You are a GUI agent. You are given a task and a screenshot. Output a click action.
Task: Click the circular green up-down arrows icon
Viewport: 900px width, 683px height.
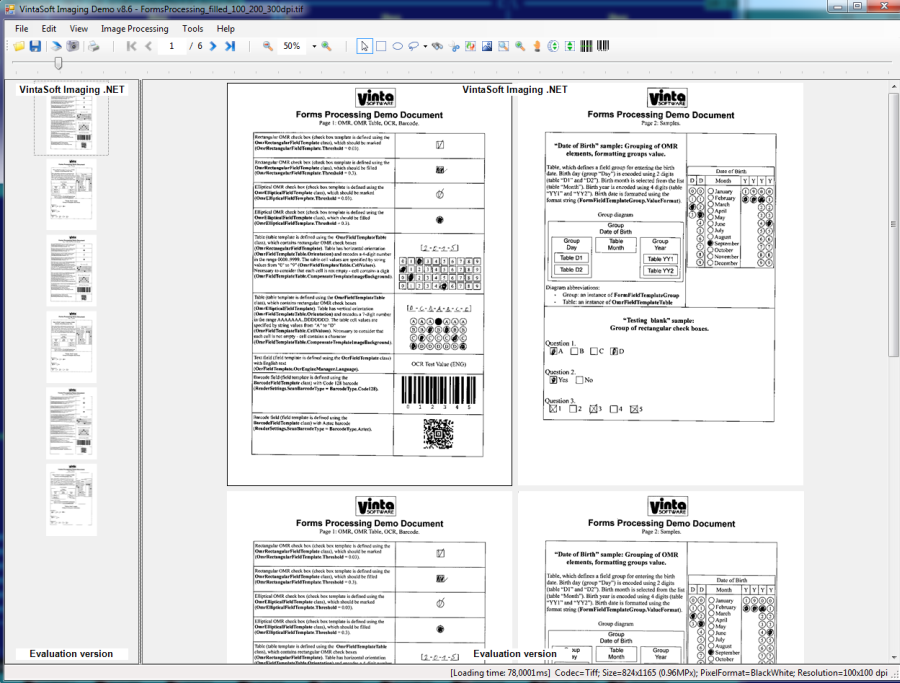click(553, 46)
